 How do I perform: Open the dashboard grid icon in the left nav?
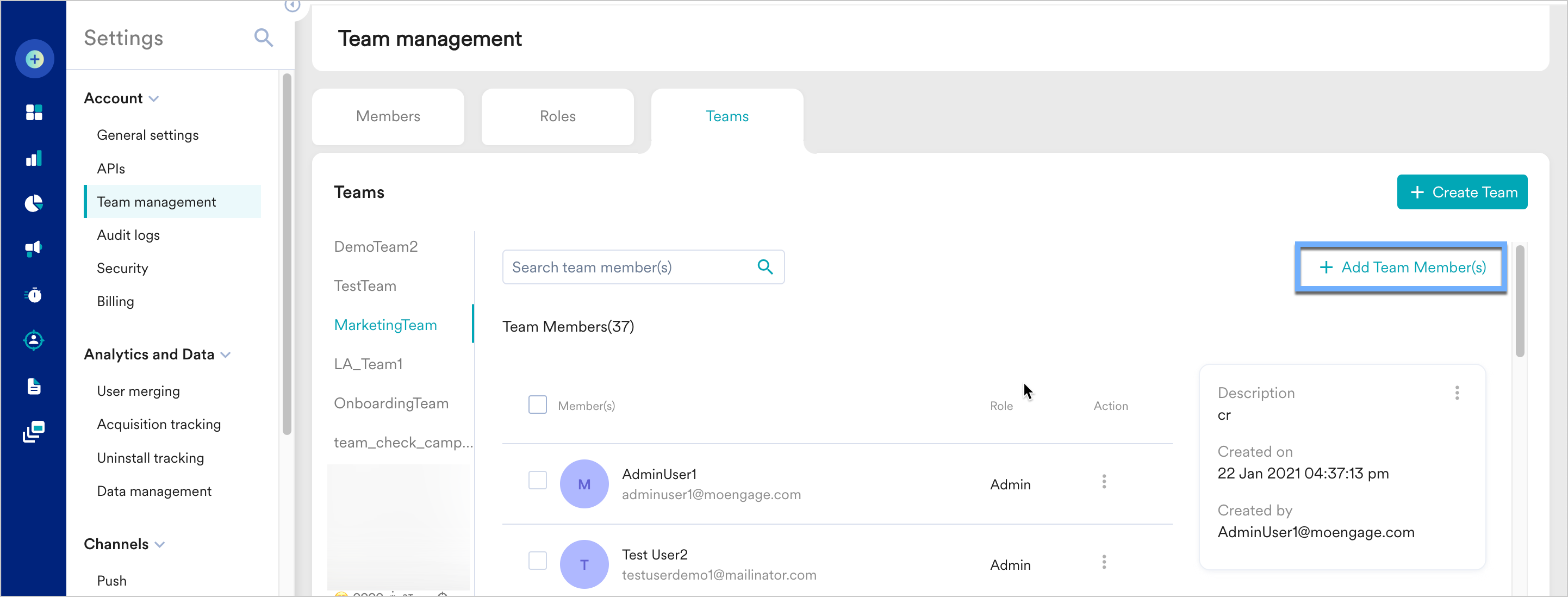34,112
